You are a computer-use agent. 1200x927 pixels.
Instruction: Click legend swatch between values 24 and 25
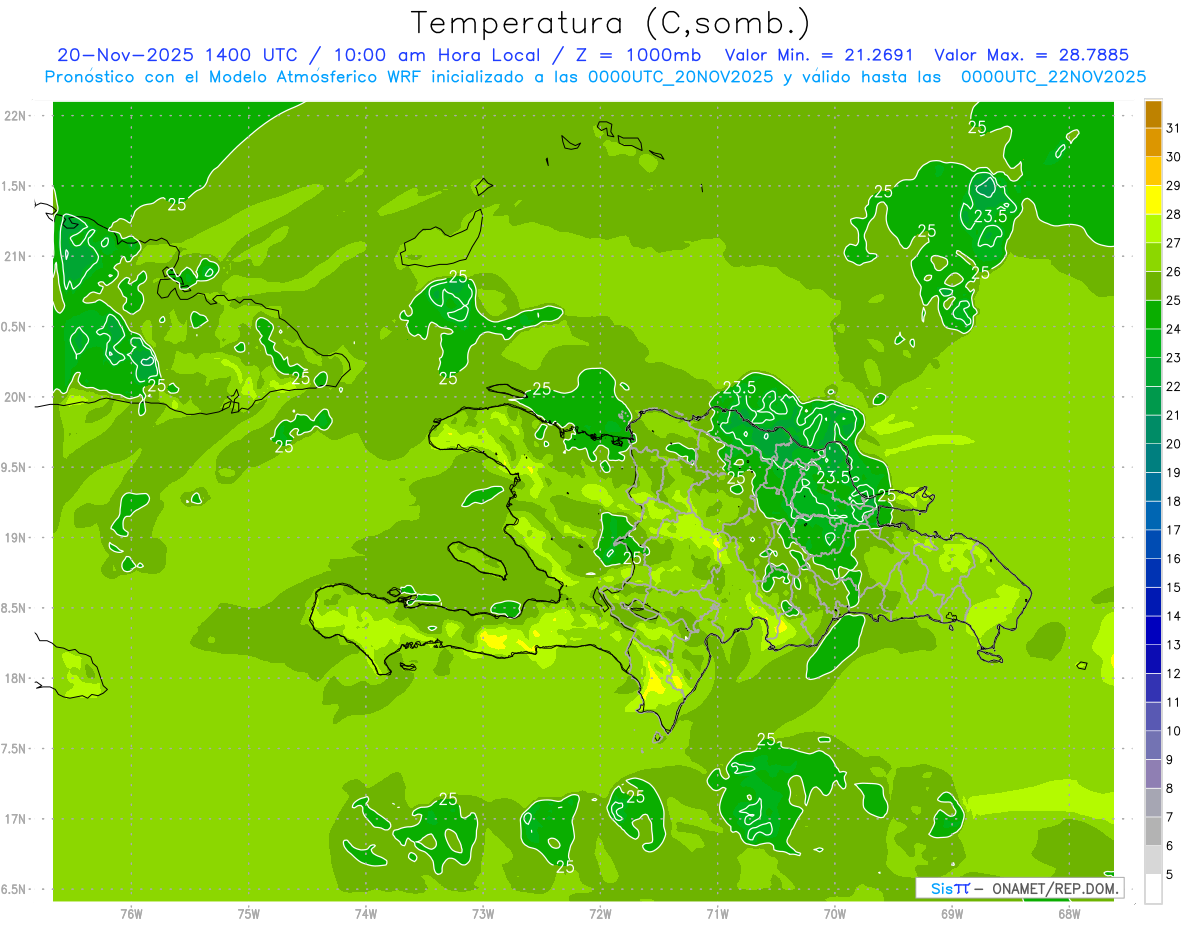pyautogui.click(x=1153, y=315)
